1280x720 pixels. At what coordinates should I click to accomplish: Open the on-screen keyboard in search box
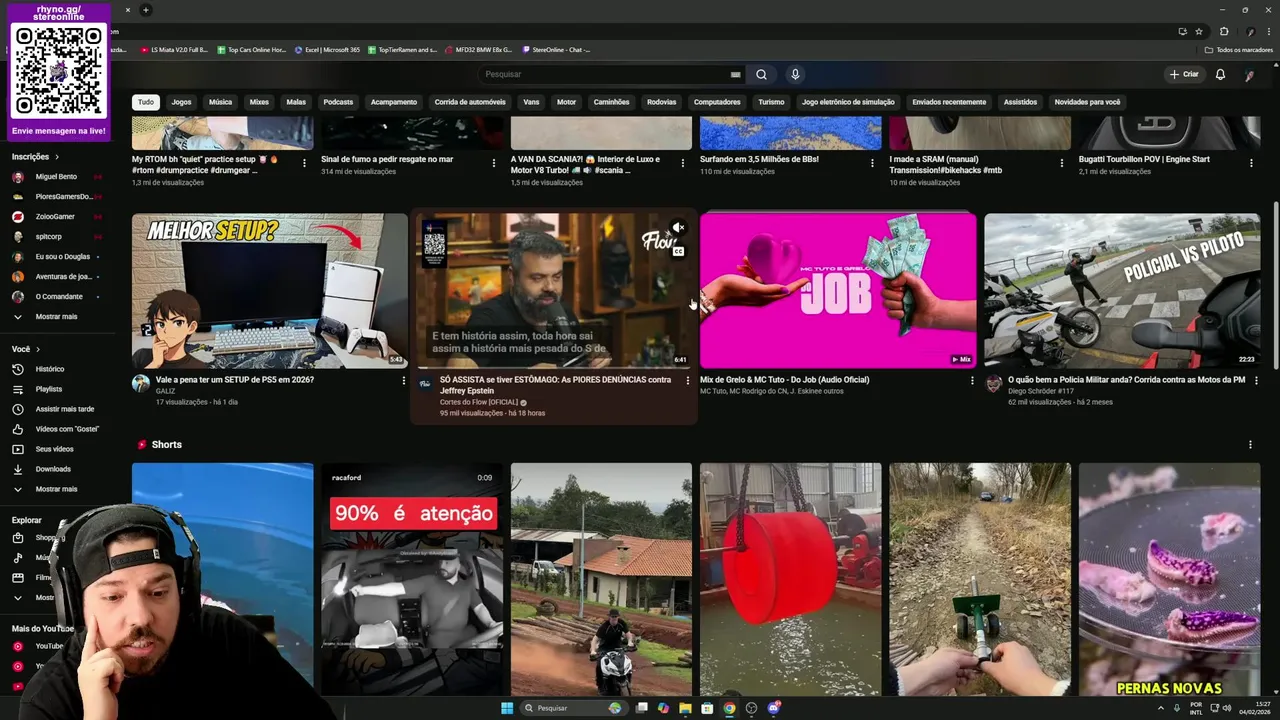(735, 74)
